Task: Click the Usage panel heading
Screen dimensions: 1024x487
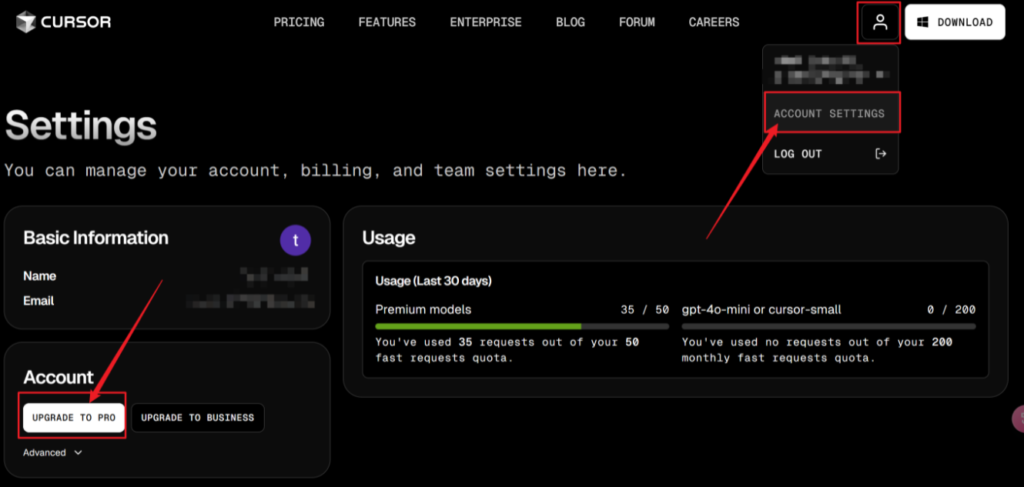Action: click(389, 238)
